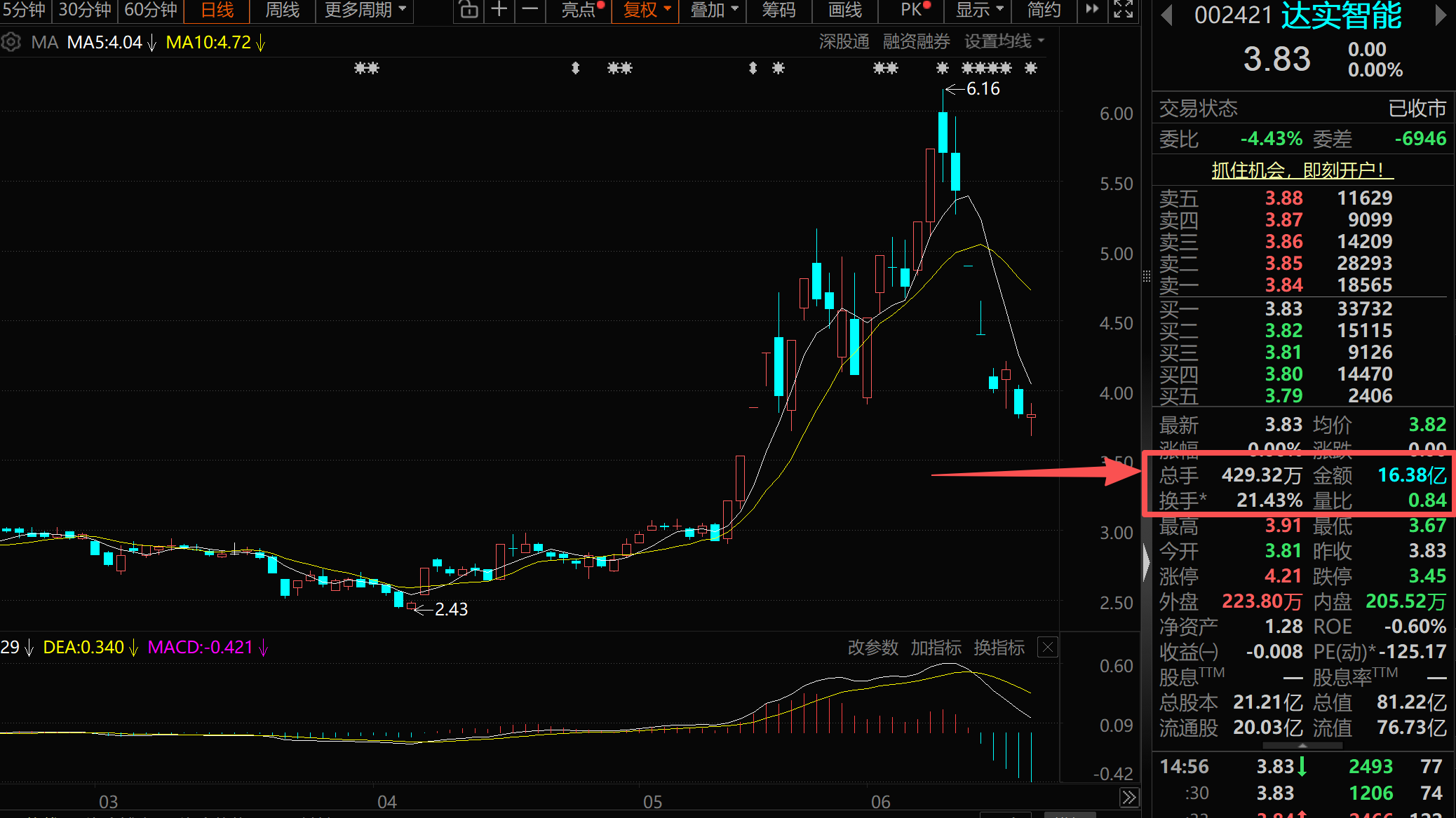Click the single star marker at far right
This screenshot has height=818, width=1456.
[x=1030, y=68]
